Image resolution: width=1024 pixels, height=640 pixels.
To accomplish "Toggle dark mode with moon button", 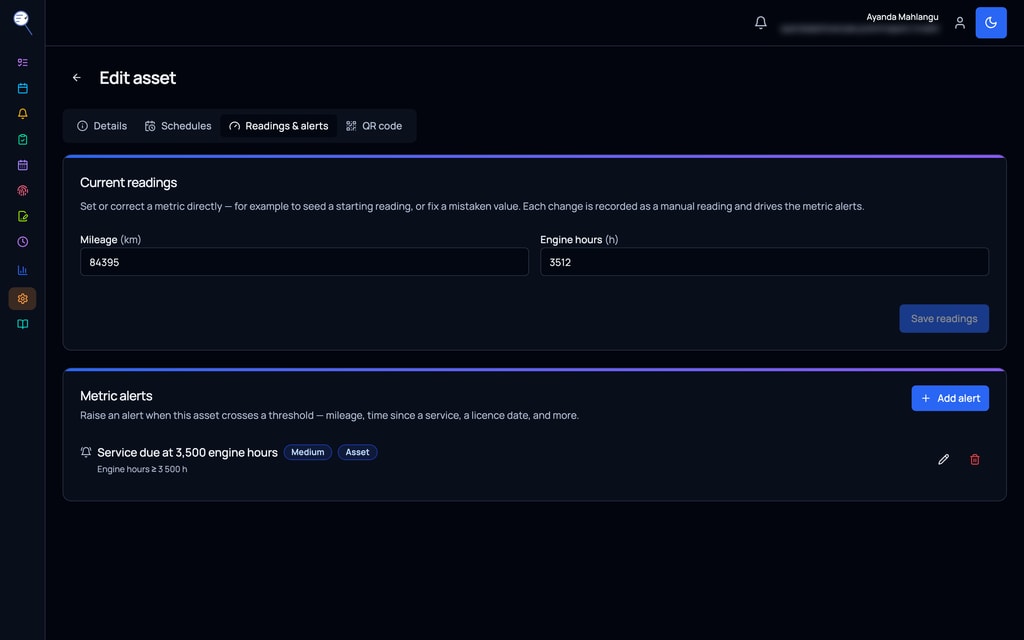I will coord(991,23).
